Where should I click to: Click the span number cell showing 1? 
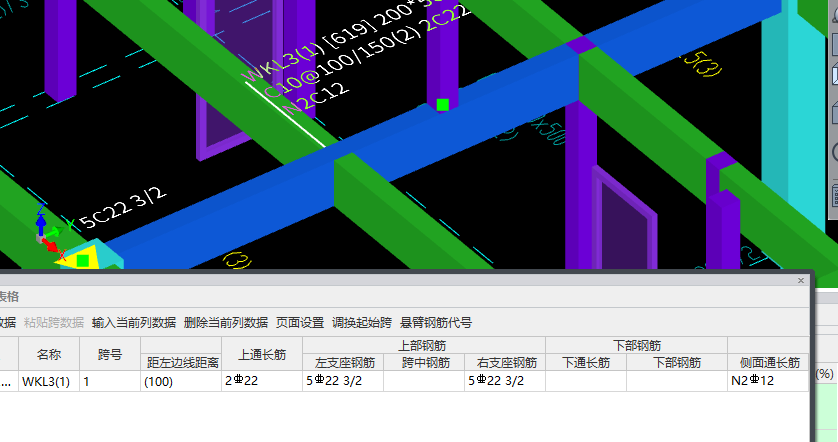(x=110, y=381)
